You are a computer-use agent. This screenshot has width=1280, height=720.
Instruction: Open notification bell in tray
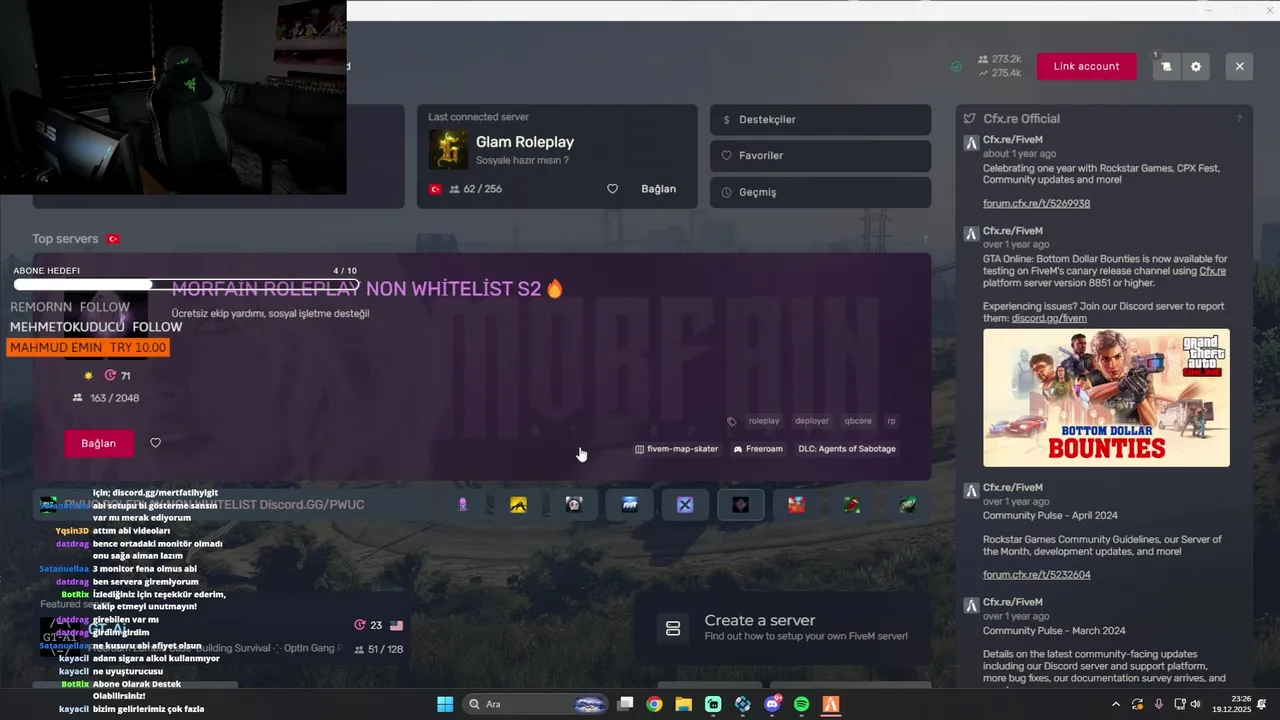[x=1263, y=704]
